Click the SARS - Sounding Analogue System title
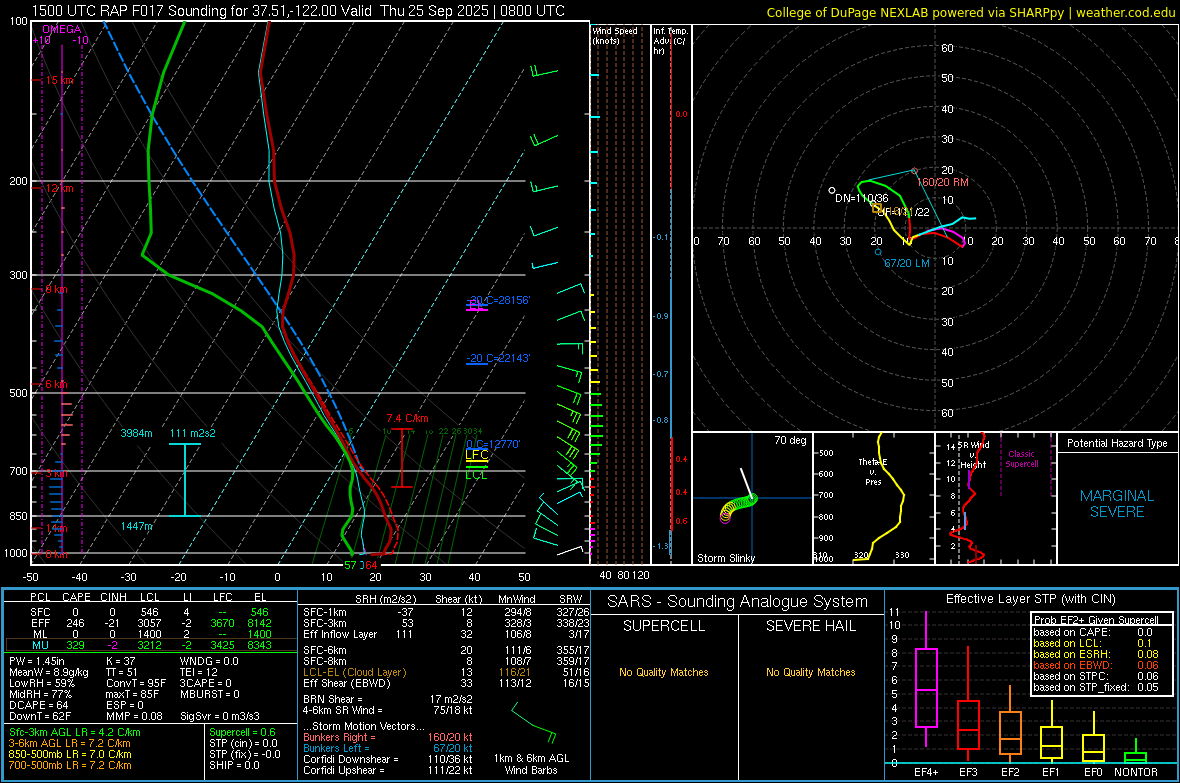 point(737,602)
